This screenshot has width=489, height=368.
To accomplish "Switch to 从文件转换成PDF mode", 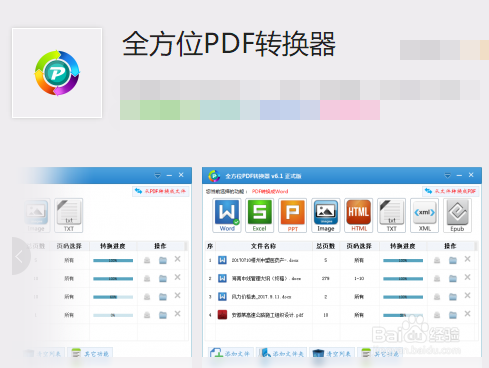I will click(451, 191).
